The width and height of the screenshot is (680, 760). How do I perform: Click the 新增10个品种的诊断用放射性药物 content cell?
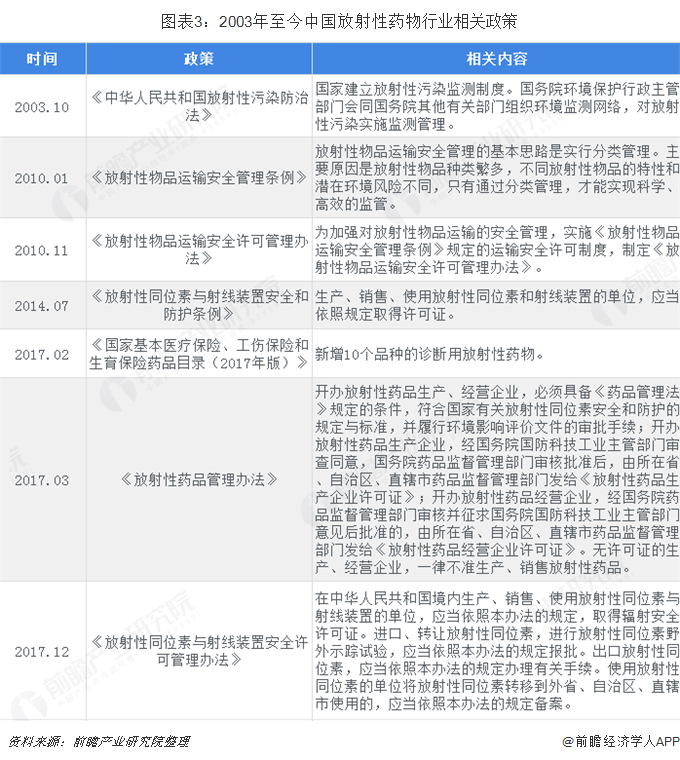click(430, 354)
